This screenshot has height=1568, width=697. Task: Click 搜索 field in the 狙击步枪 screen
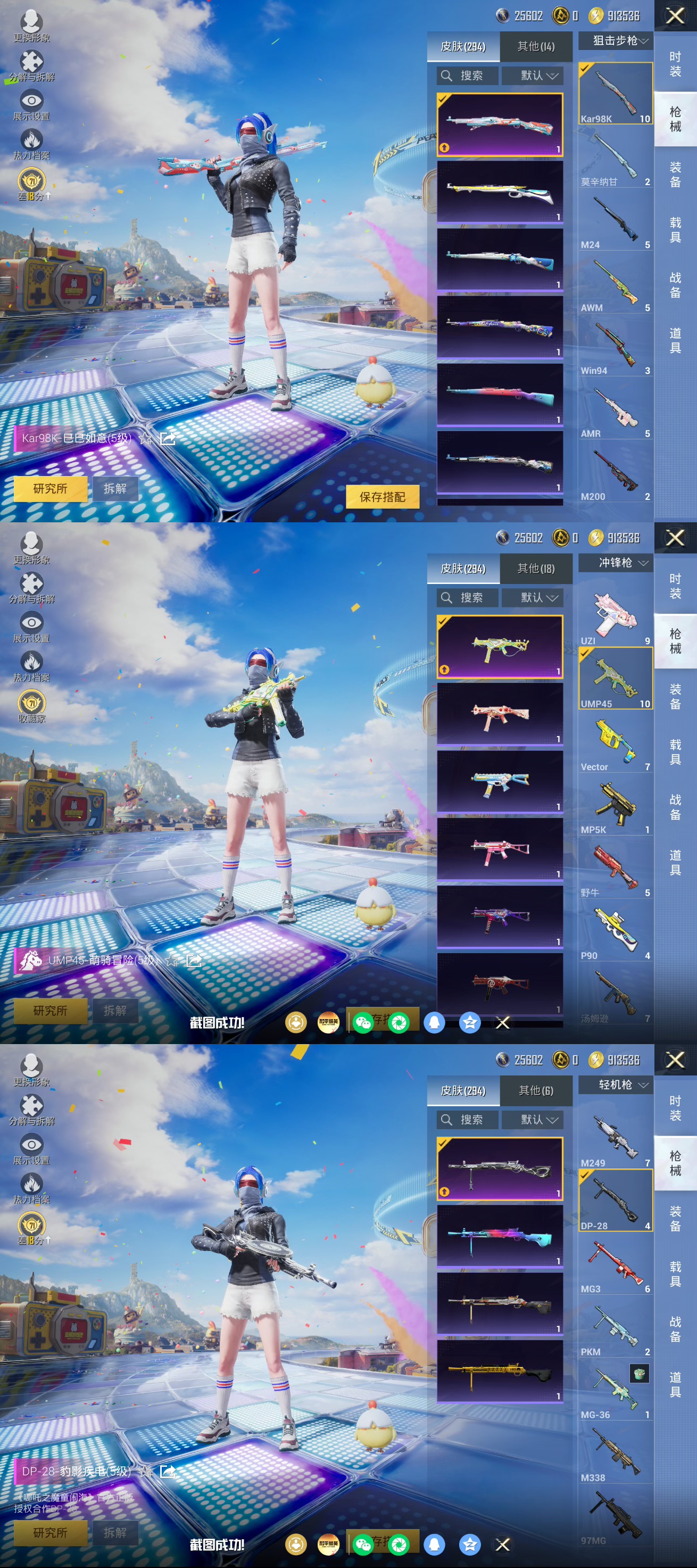[x=468, y=76]
